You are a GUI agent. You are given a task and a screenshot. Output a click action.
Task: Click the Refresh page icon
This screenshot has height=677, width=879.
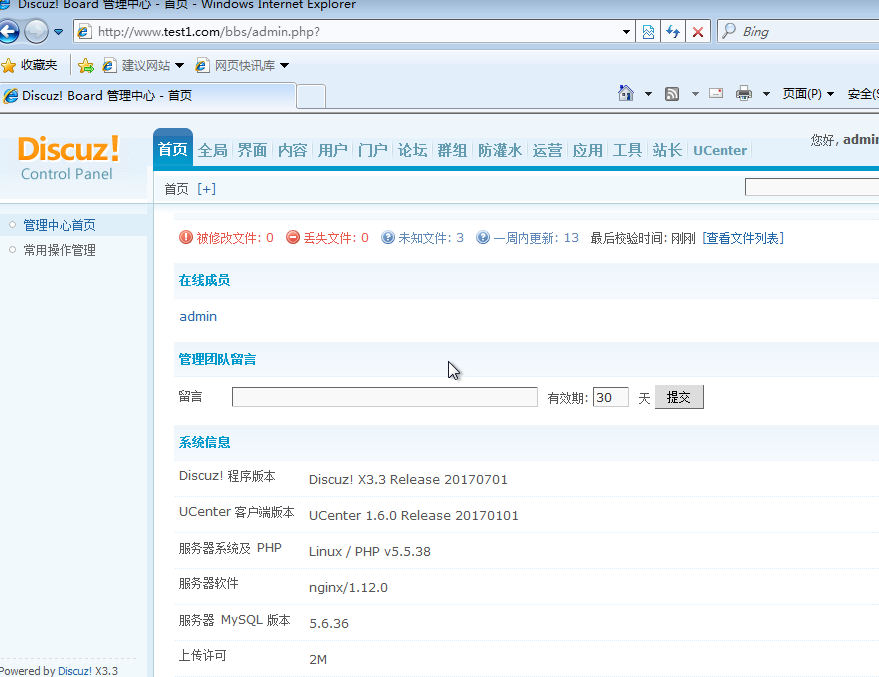pyautogui.click(x=673, y=32)
